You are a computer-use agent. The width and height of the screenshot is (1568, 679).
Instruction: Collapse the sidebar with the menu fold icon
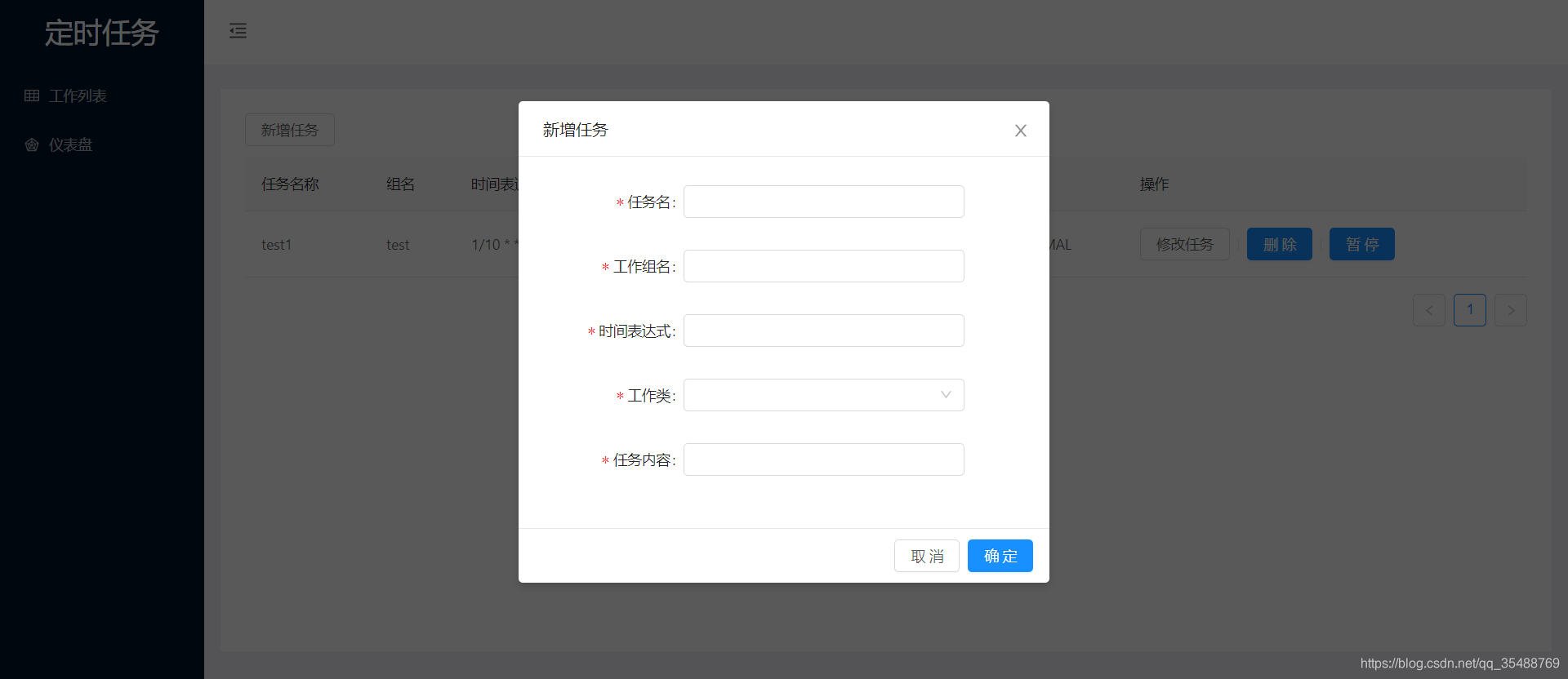(238, 31)
